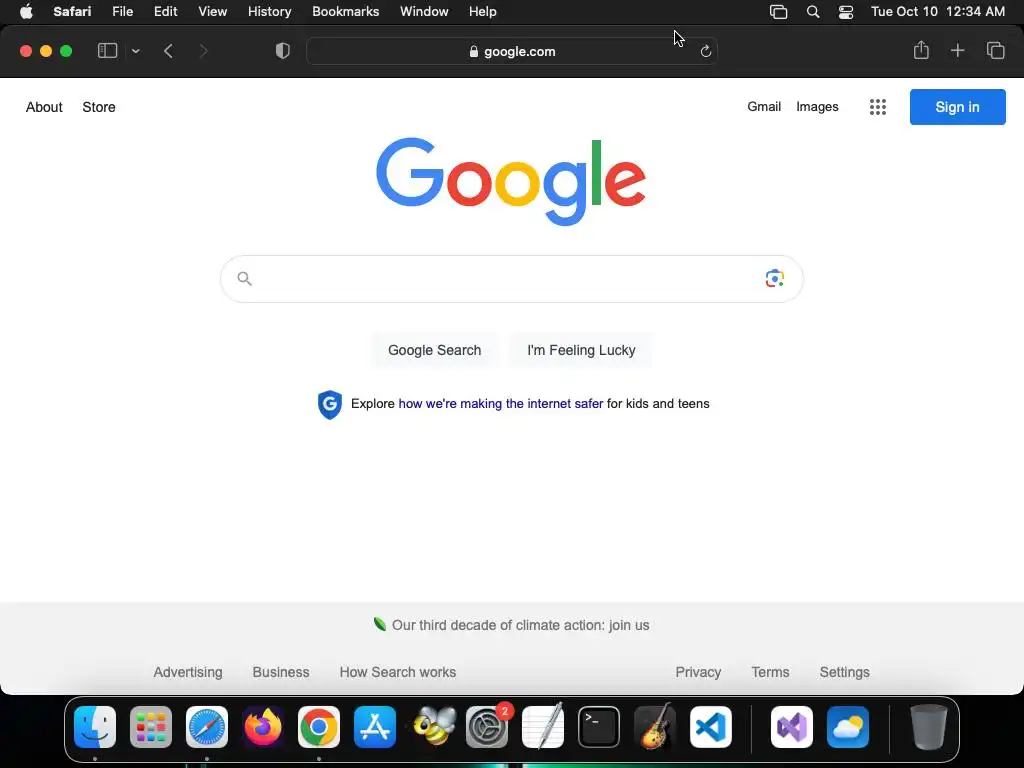Click the blue Sign in button

pos(957,107)
